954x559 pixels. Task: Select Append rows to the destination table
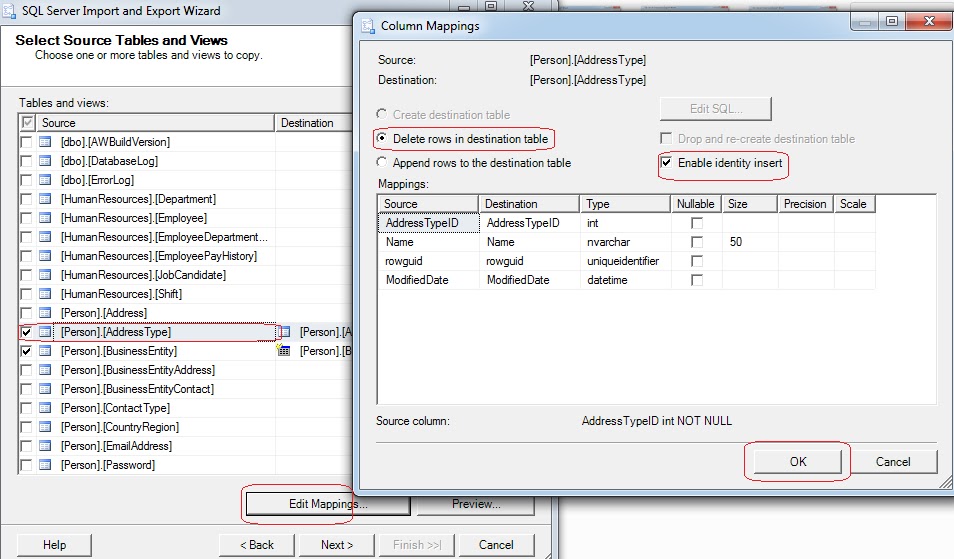[x=381, y=162]
